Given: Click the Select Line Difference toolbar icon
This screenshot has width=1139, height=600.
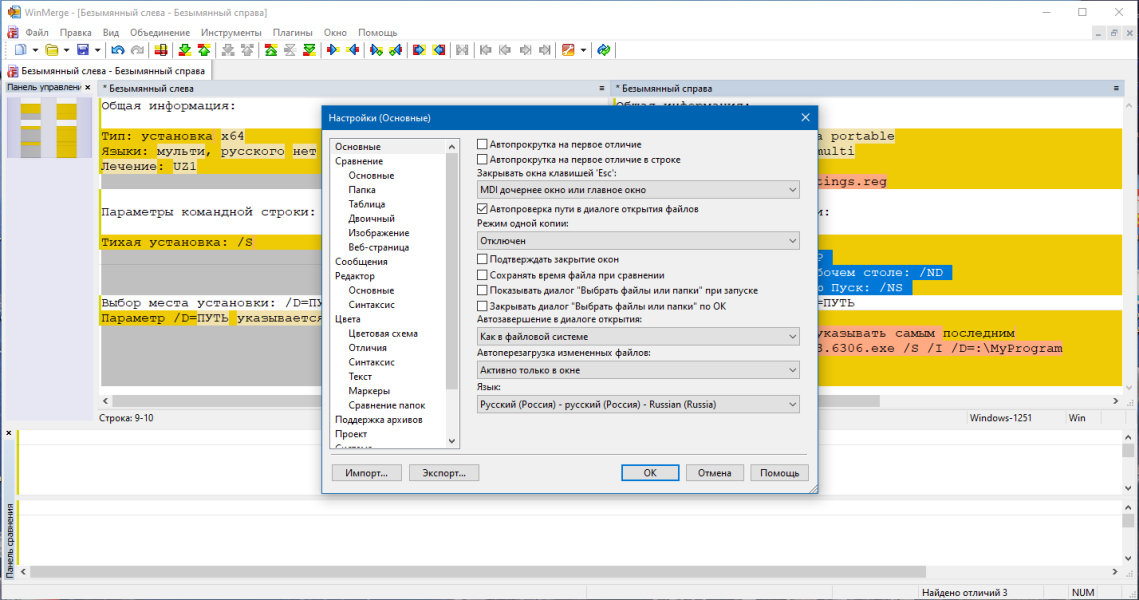Looking at the screenshot, I should 161,50.
